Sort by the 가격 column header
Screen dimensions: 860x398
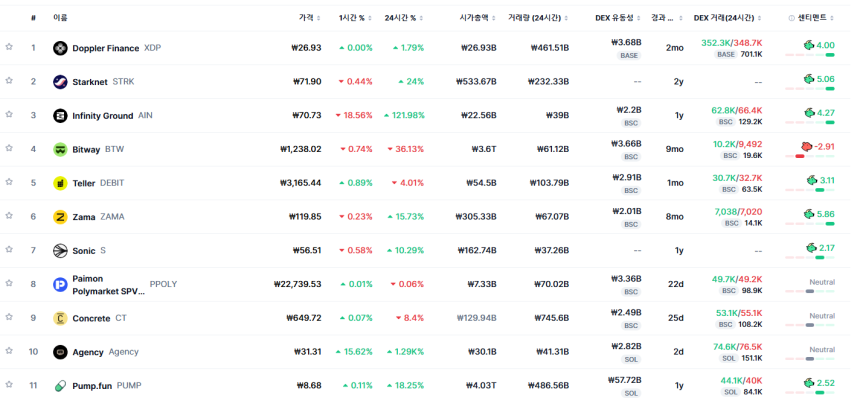point(309,18)
